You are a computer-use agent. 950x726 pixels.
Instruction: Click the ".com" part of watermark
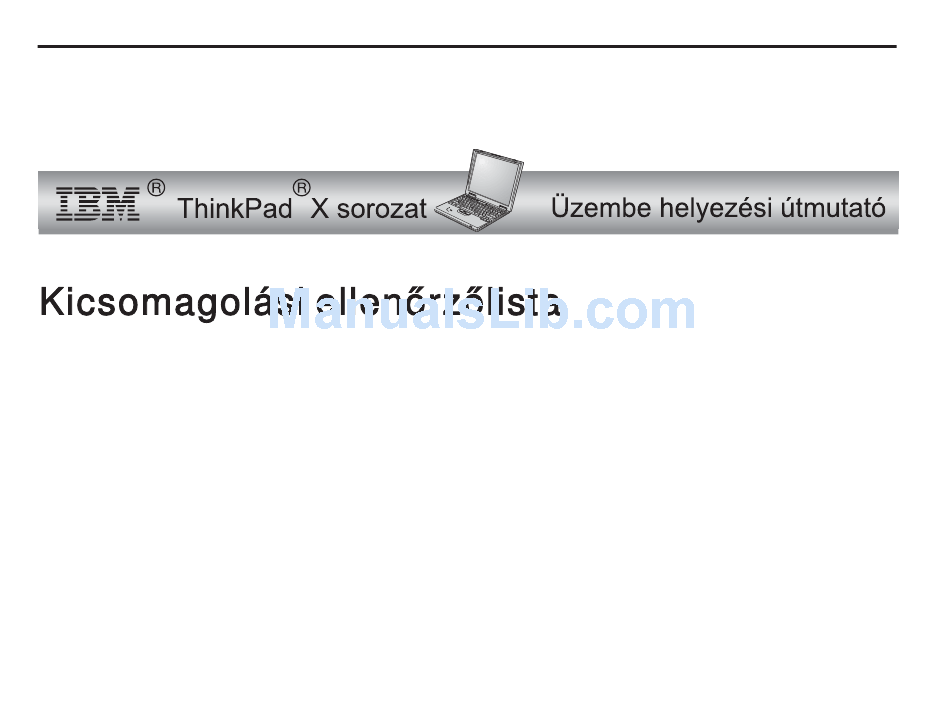pos(634,311)
